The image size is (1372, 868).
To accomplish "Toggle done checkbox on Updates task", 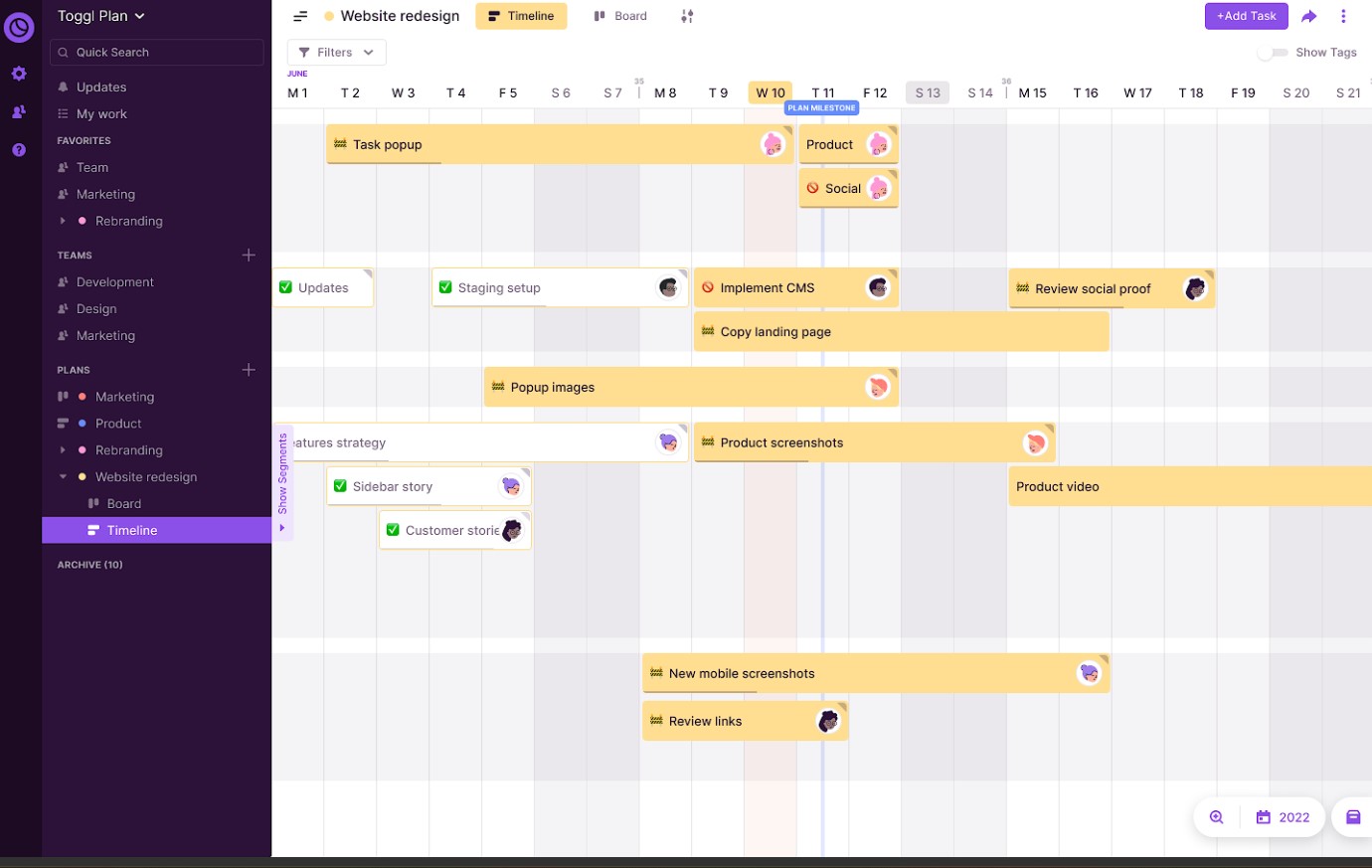I will (286, 287).
